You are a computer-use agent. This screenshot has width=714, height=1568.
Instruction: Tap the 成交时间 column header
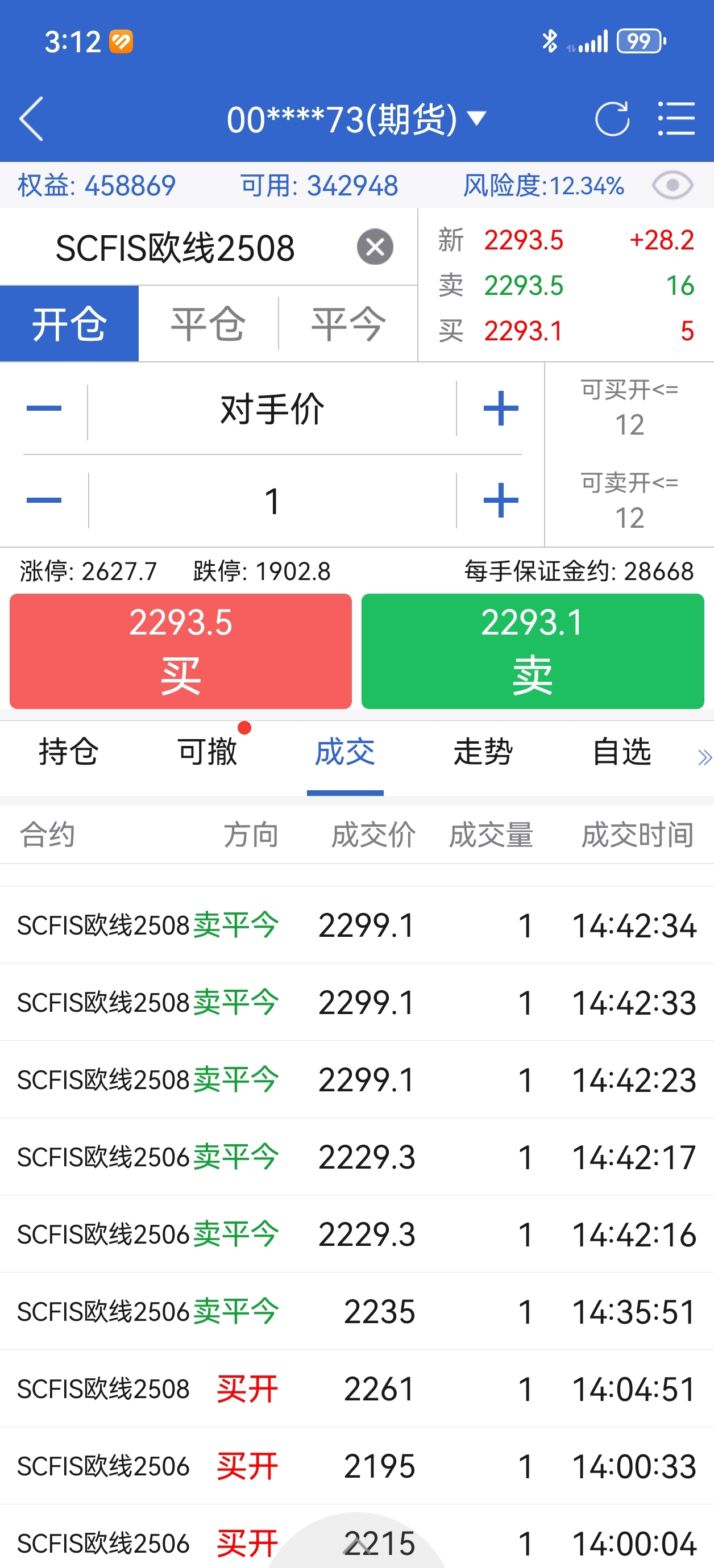click(637, 835)
